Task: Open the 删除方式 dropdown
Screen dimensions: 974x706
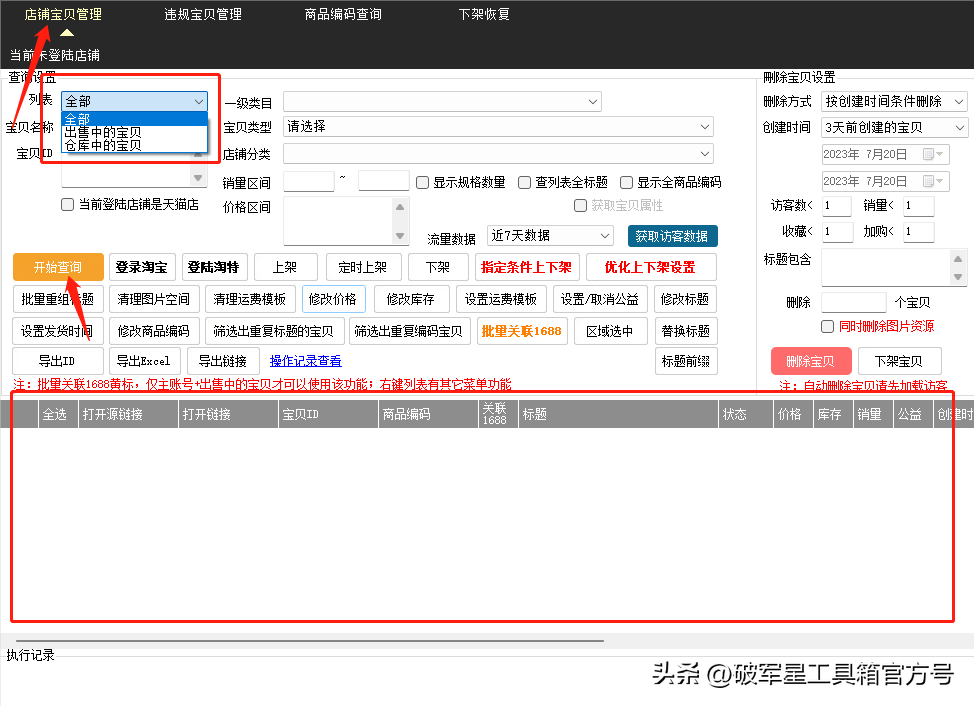Action: click(x=894, y=101)
